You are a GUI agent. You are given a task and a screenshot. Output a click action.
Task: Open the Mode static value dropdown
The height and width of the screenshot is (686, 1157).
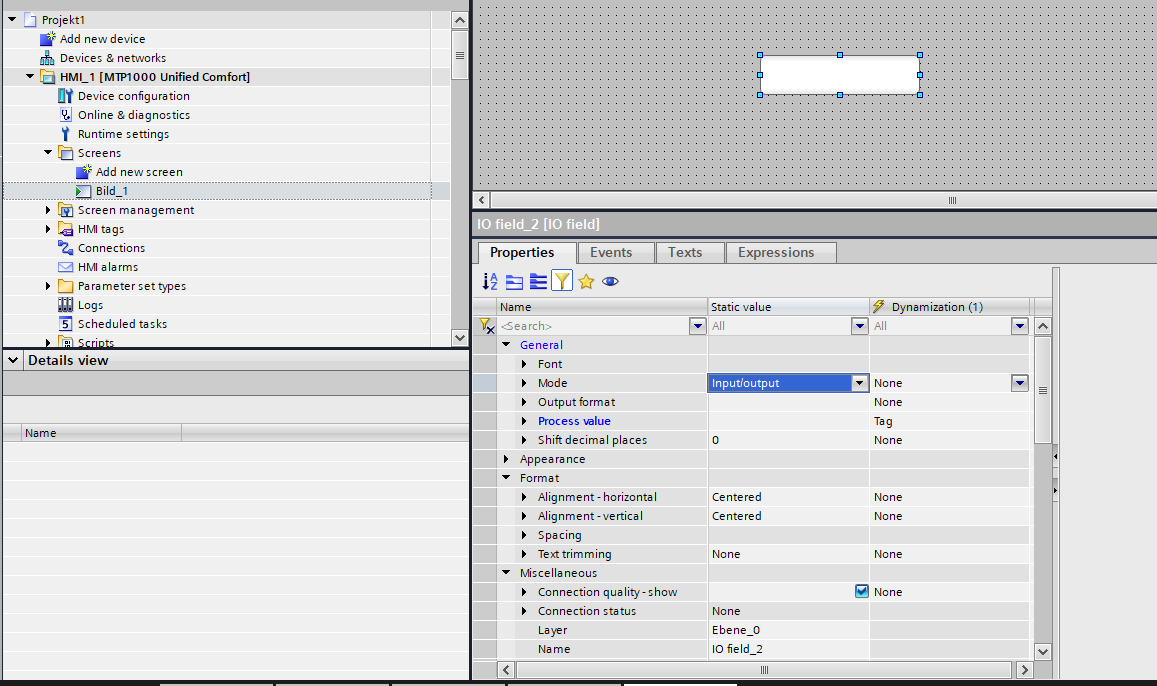859,383
